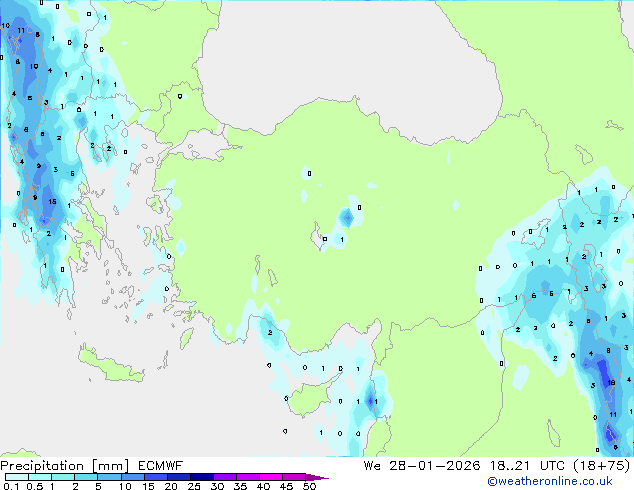Select the legend swatch between 10 and 15
This screenshot has width=634, height=490.
point(133,477)
